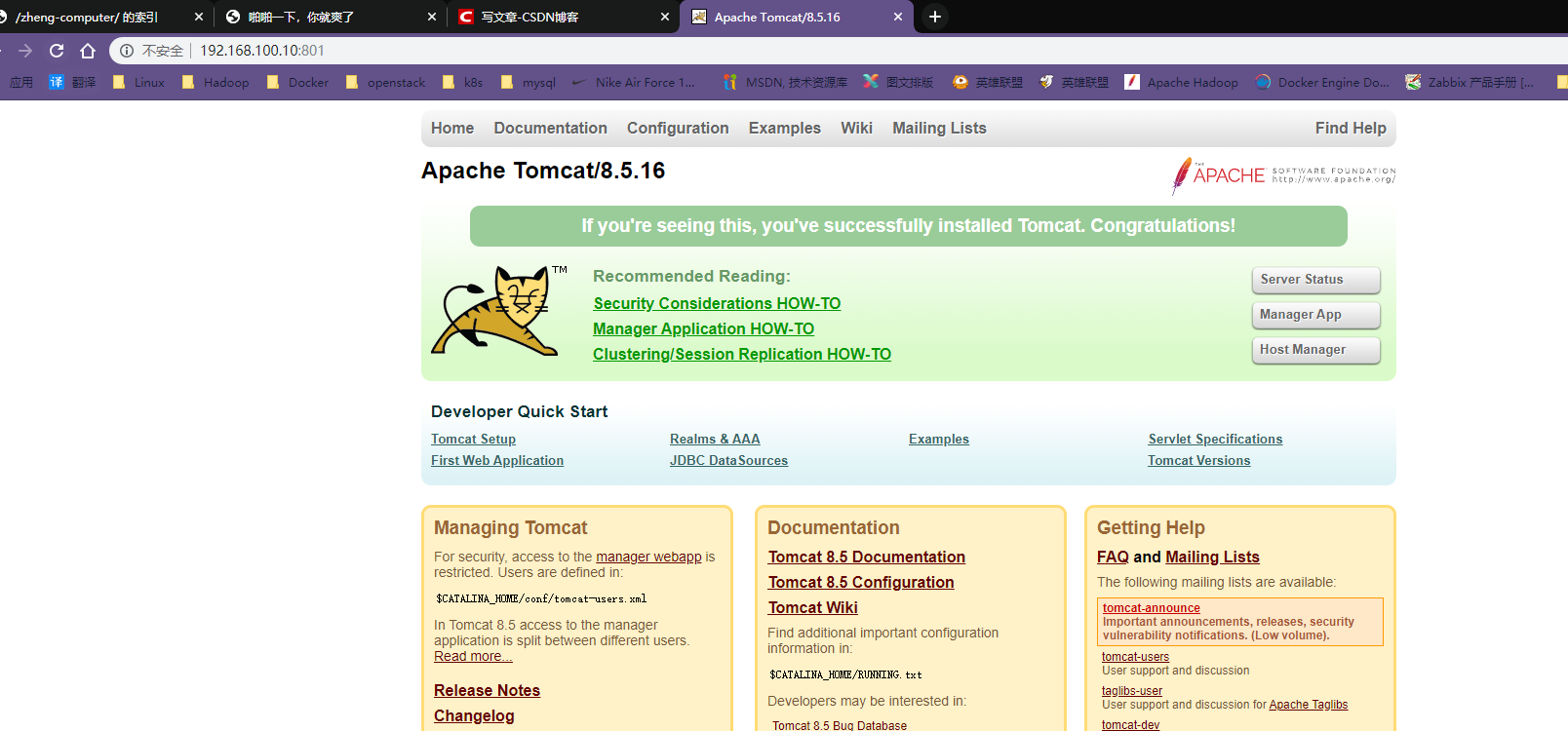
Task: Click the Manager App button
Action: click(1315, 315)
